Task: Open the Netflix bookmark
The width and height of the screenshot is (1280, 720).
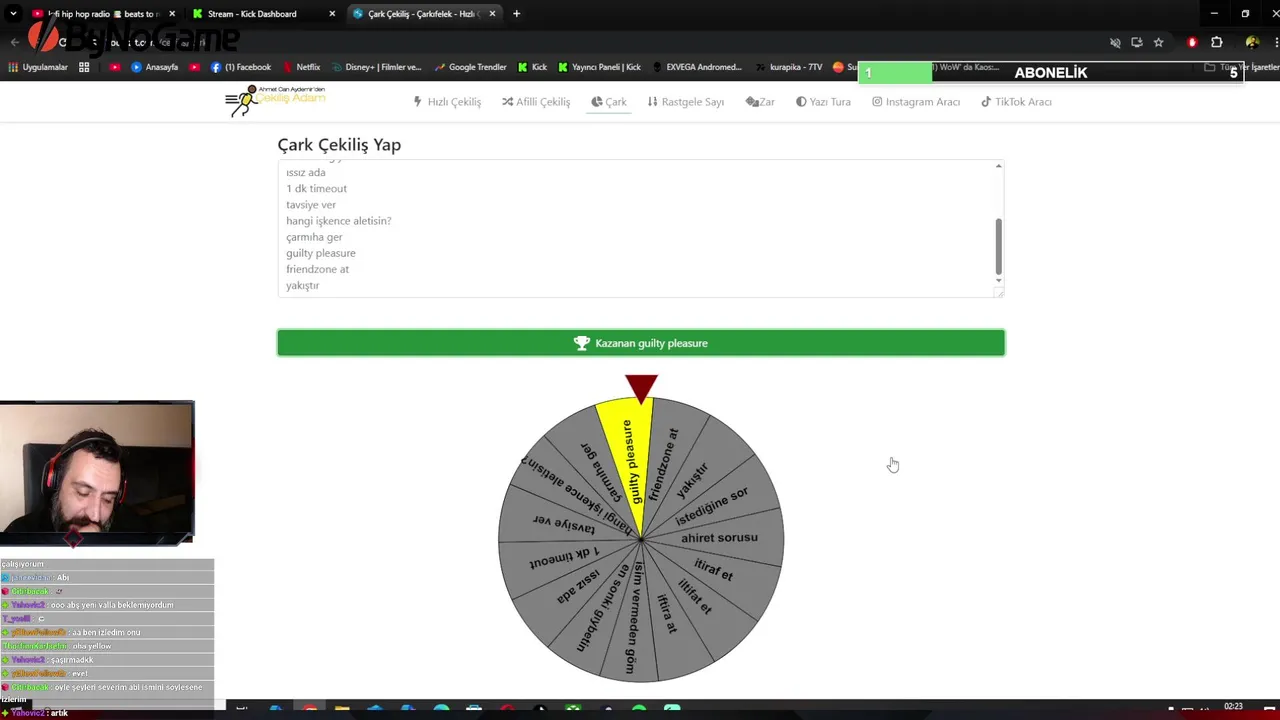Action: click(x=301, y=67)
